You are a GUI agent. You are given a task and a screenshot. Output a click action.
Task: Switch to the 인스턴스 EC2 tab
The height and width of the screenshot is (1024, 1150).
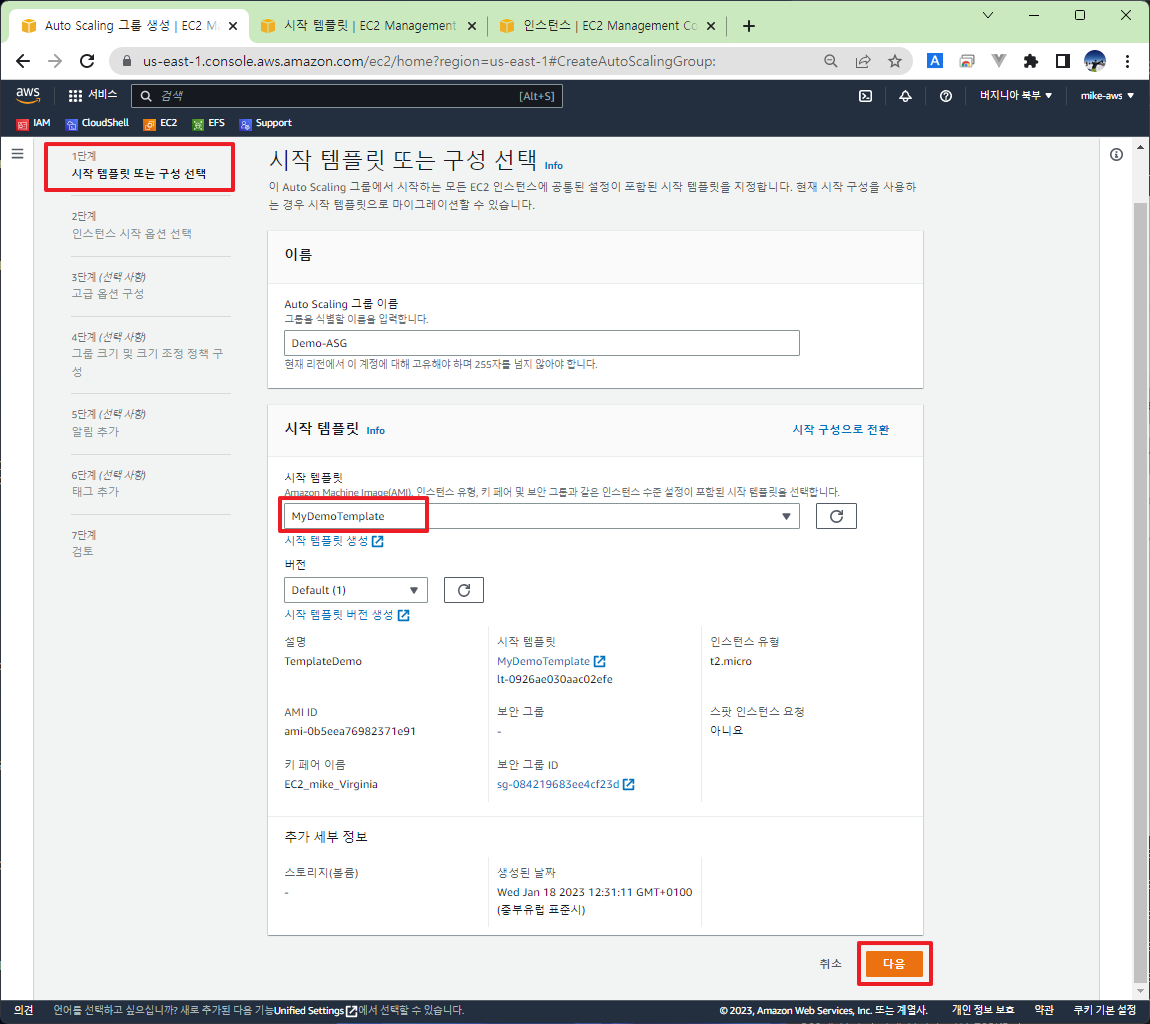[607, 26]
